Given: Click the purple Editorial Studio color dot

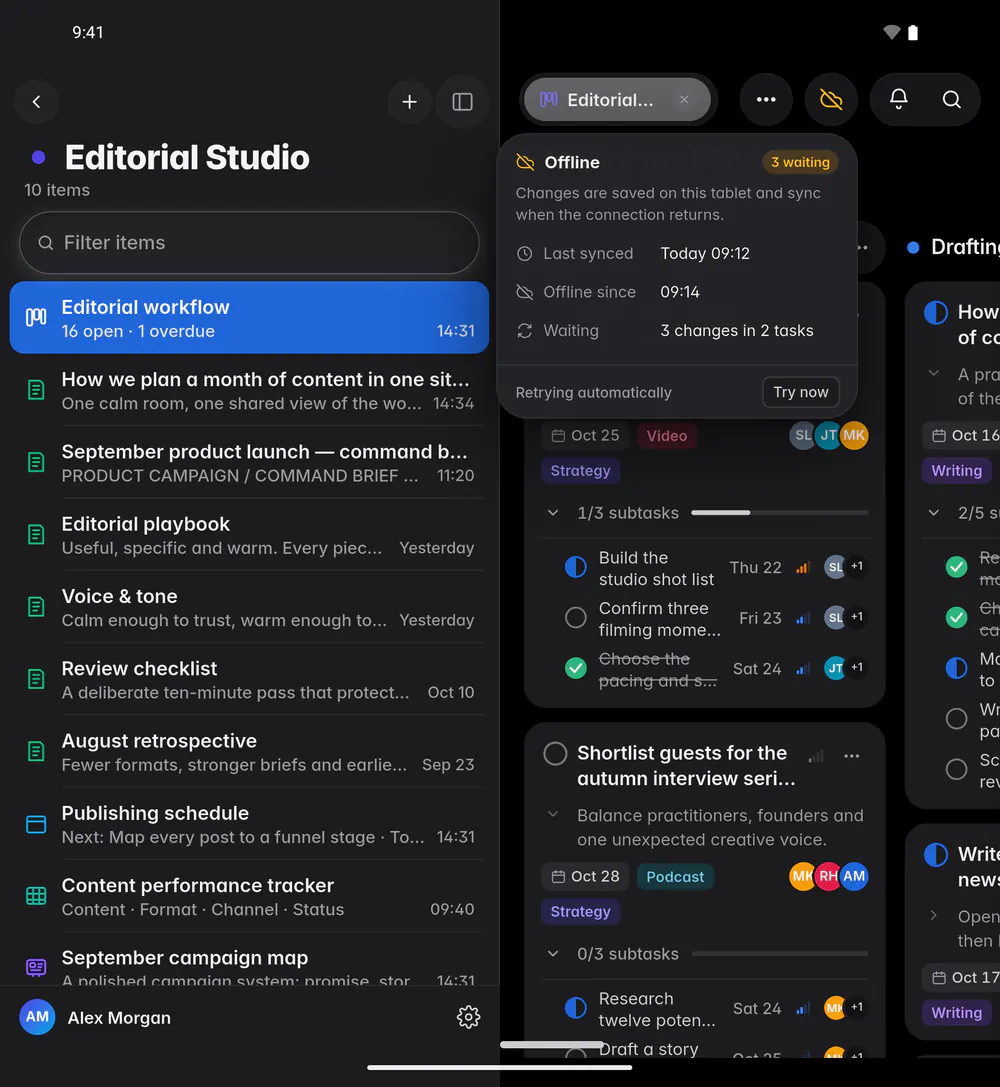Looking at the screenshot, I should tap(39, 157).
